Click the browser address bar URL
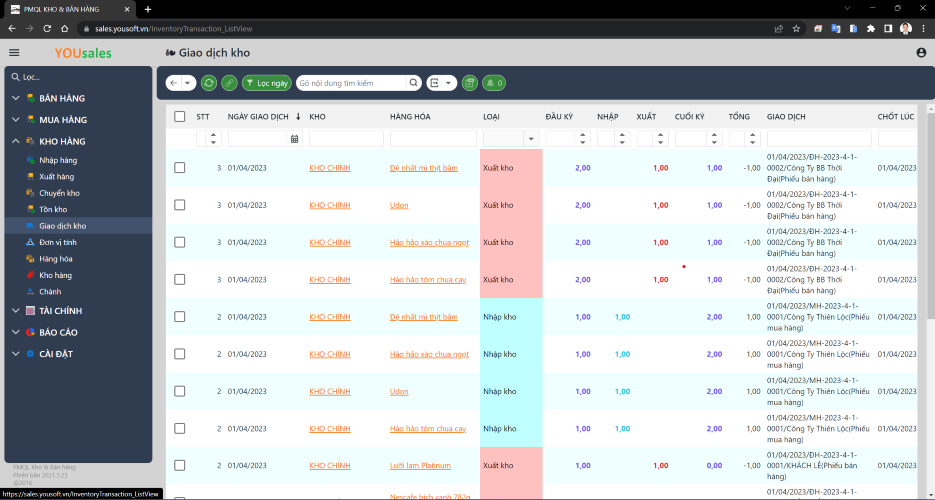Image resolution: width=935 pixels, height=500 pixels. tap(174, 29)
